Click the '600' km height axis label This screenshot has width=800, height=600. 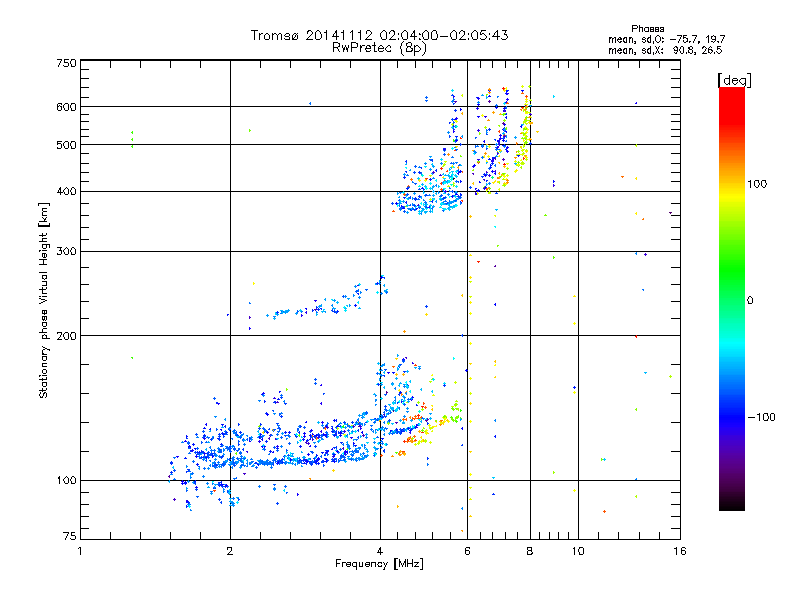(66, 107)
